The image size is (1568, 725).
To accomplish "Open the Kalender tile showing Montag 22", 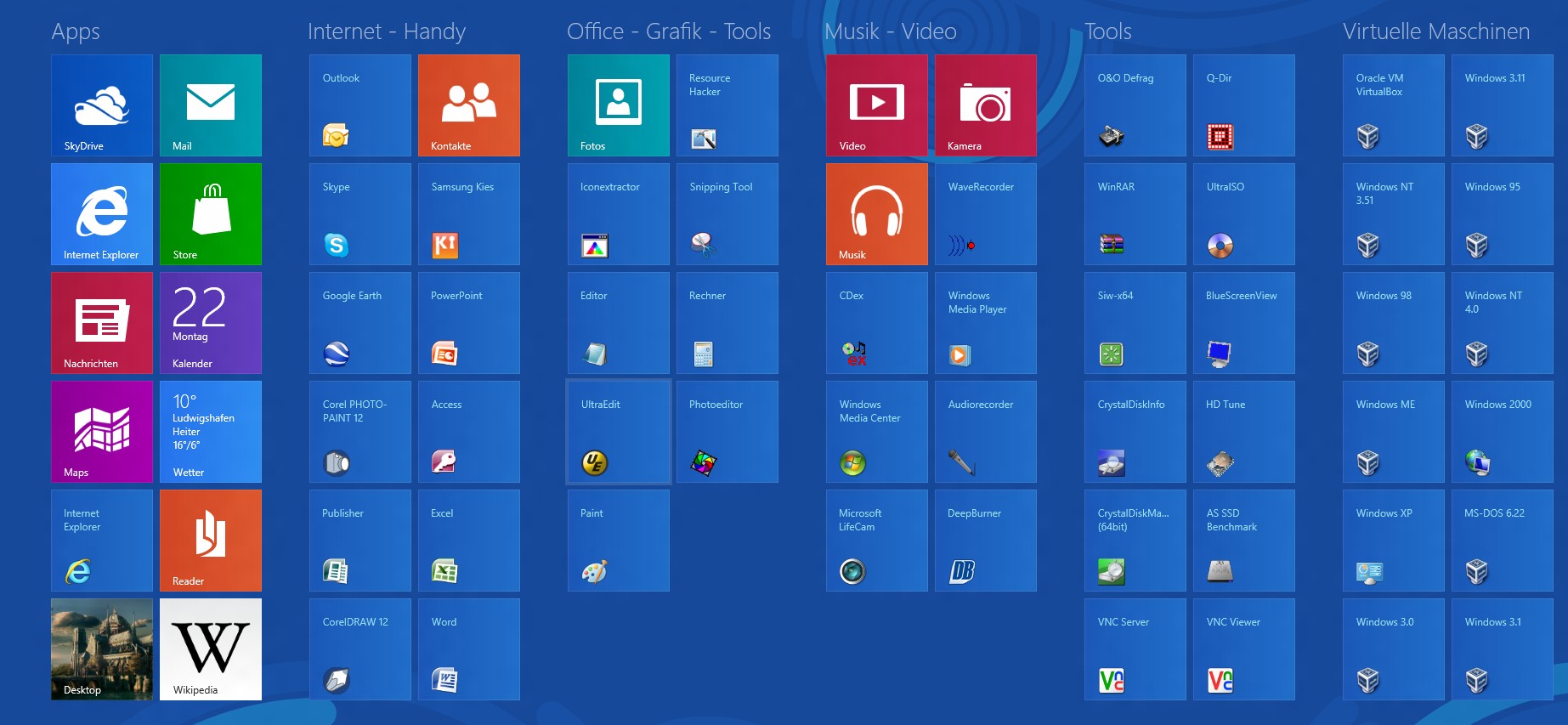I will tap(211, 323).
